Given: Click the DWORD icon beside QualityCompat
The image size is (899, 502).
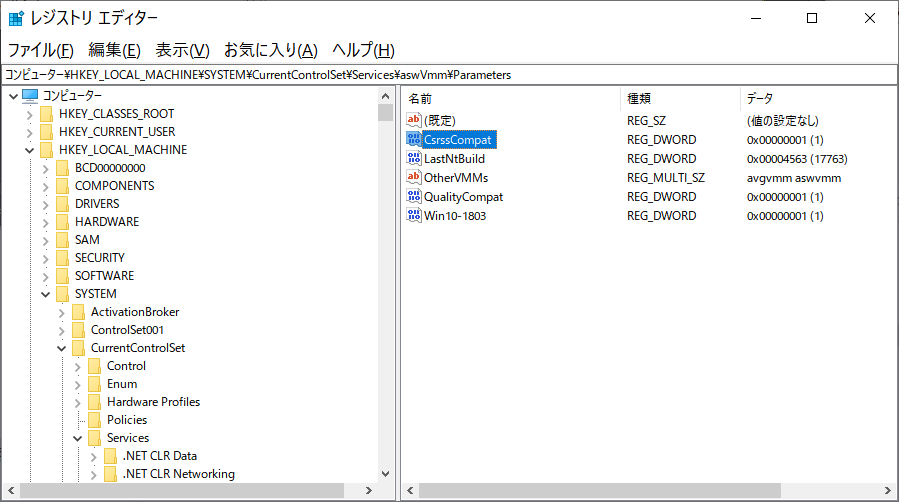Looking at the screenshot, I should (x=413, y=196).
